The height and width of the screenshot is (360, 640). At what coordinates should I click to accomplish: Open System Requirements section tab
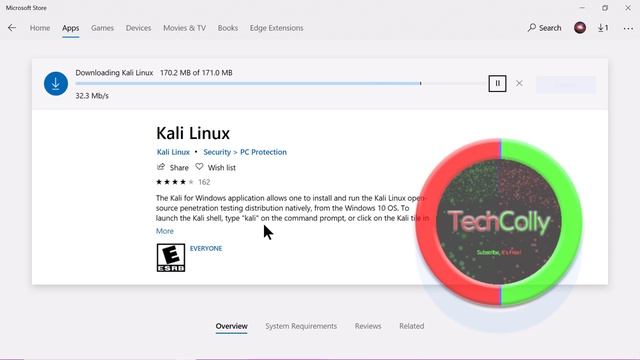coord(301,326)
